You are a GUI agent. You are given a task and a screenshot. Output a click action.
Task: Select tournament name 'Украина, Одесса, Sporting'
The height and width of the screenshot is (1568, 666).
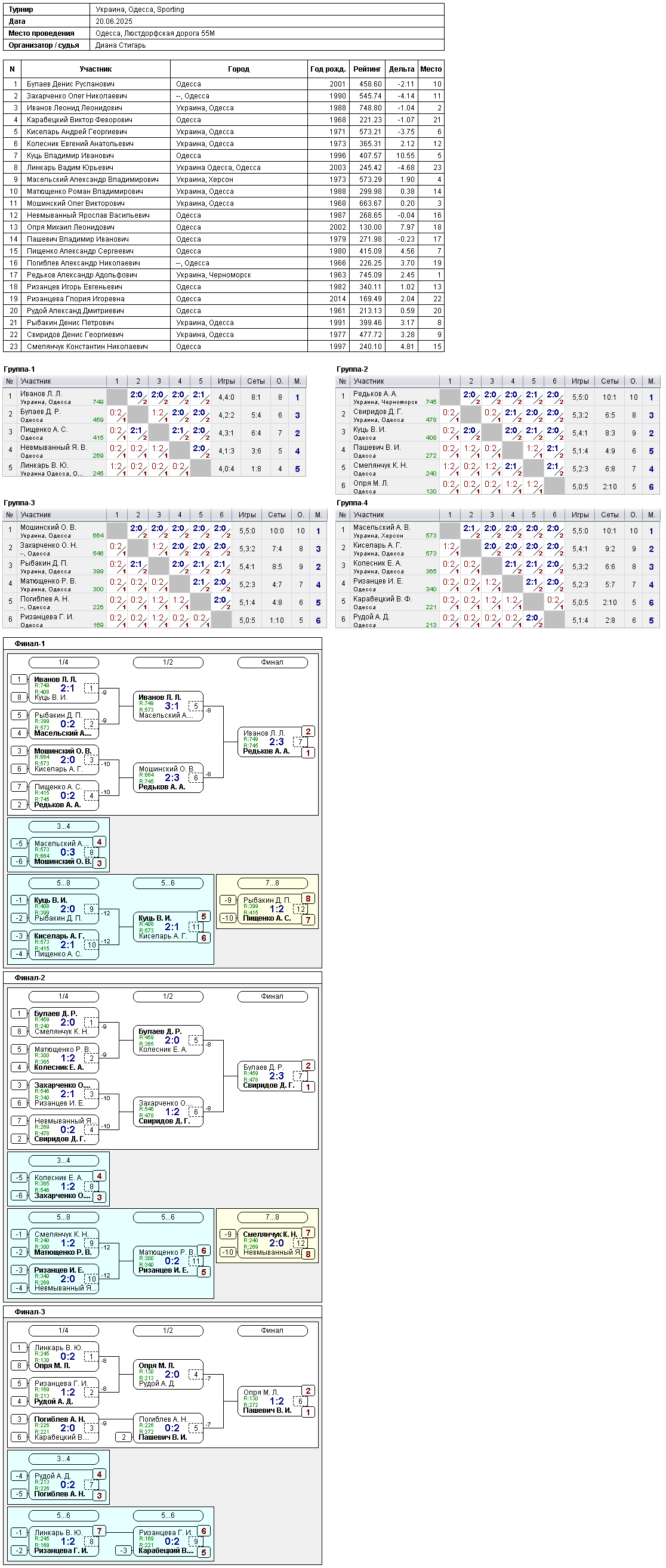140,9
